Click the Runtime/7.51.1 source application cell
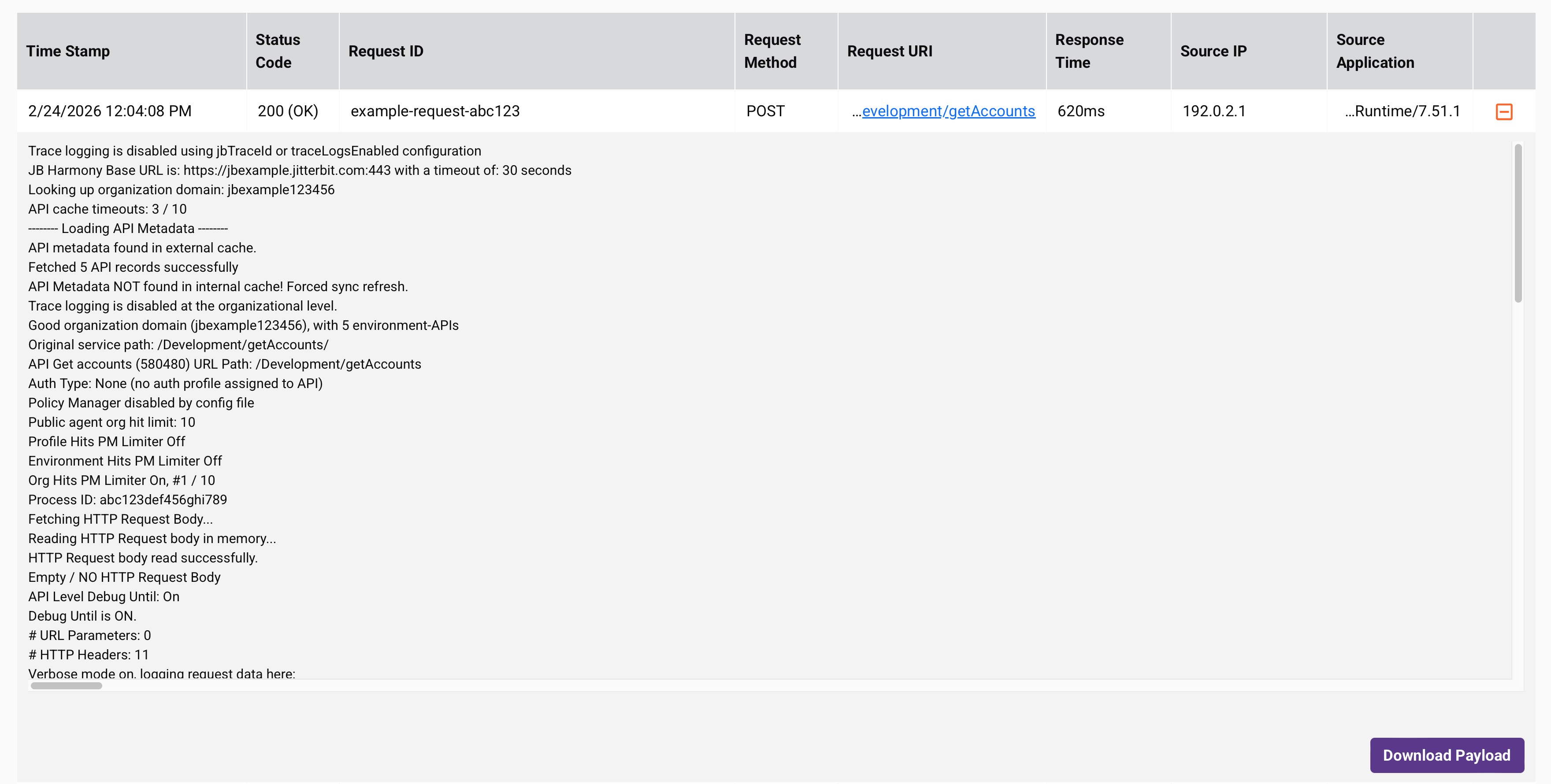Screen dimensions: 1551x784 (x=1402, y=111)
